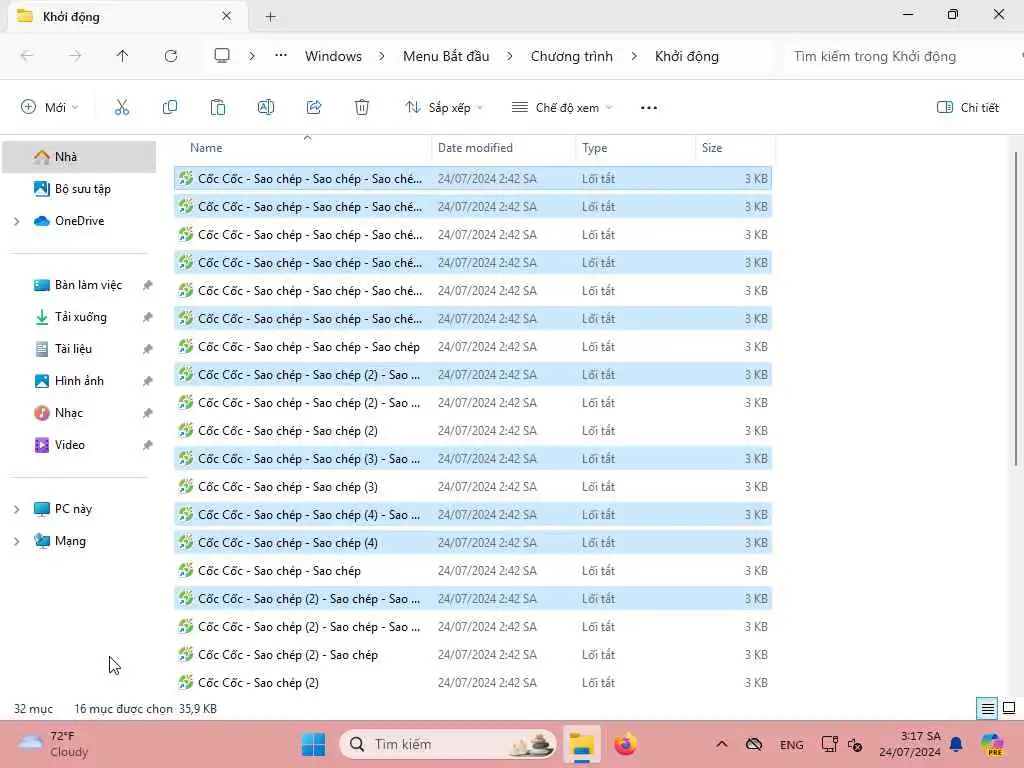1024x768 pixels.
Task: Click the Back navigation arrow
Action: coord(27,56)
